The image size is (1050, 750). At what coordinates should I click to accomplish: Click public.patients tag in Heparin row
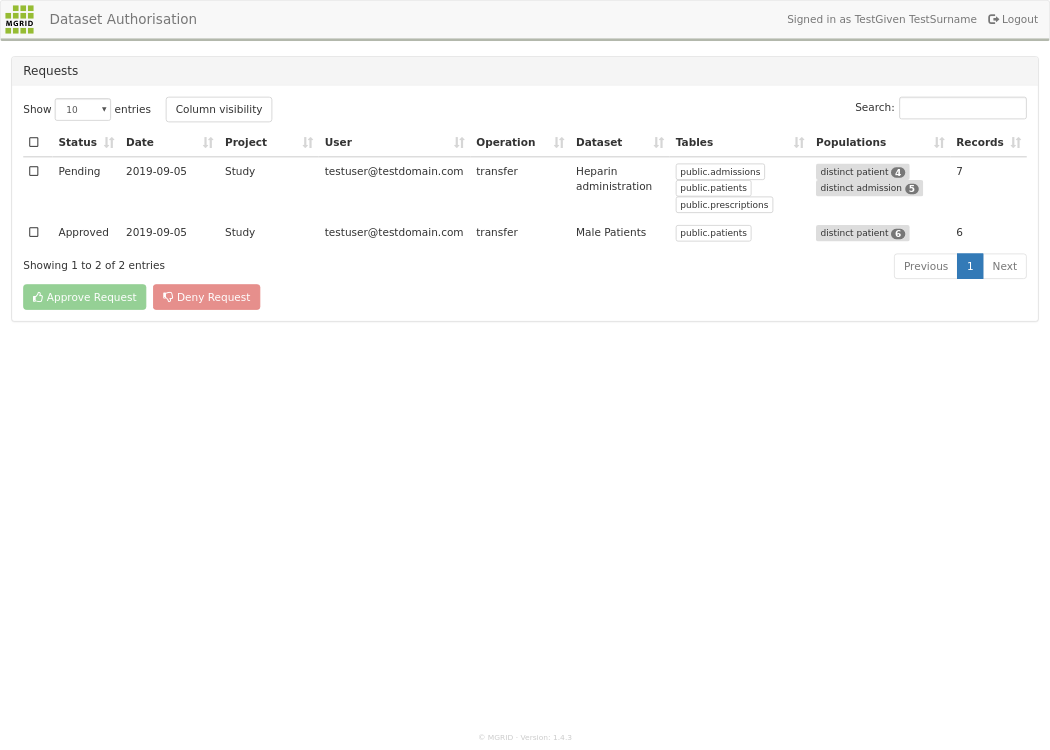point(713,188)
